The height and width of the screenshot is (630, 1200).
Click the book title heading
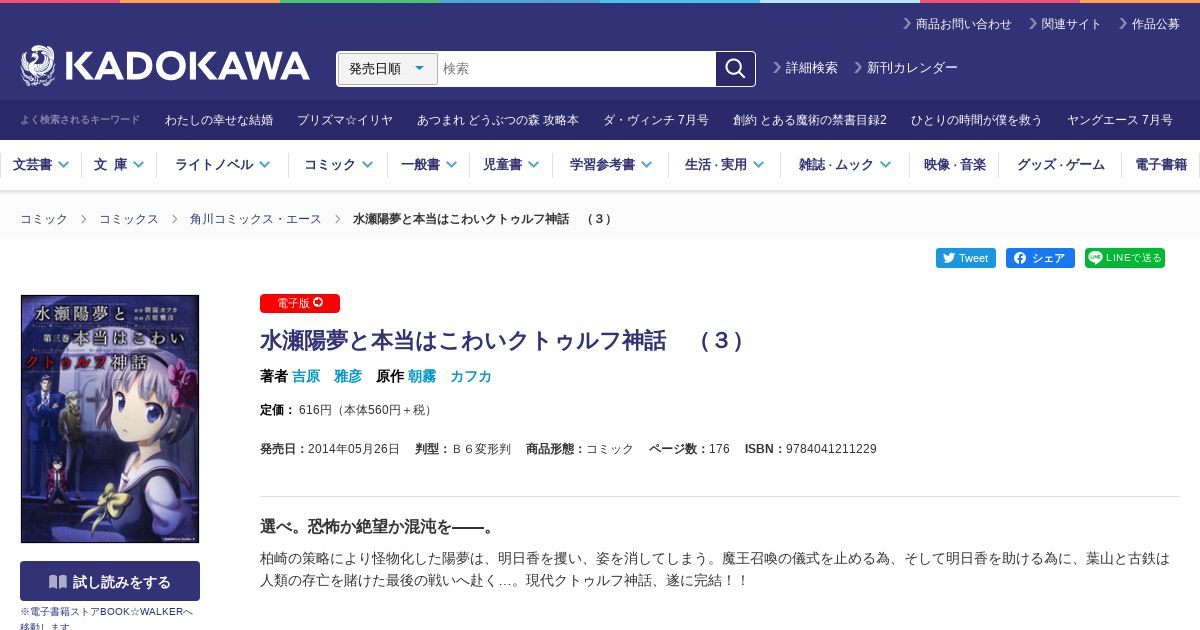(502, 341)
